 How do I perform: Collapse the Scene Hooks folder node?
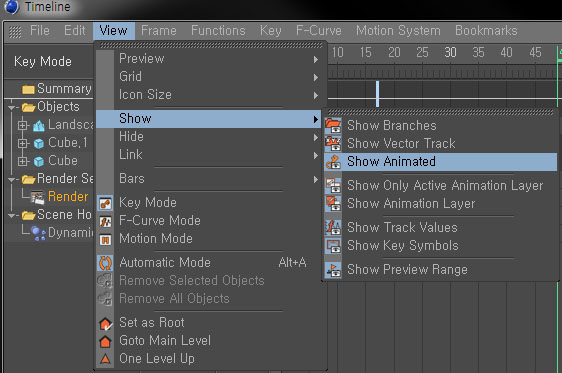[12, 216]
